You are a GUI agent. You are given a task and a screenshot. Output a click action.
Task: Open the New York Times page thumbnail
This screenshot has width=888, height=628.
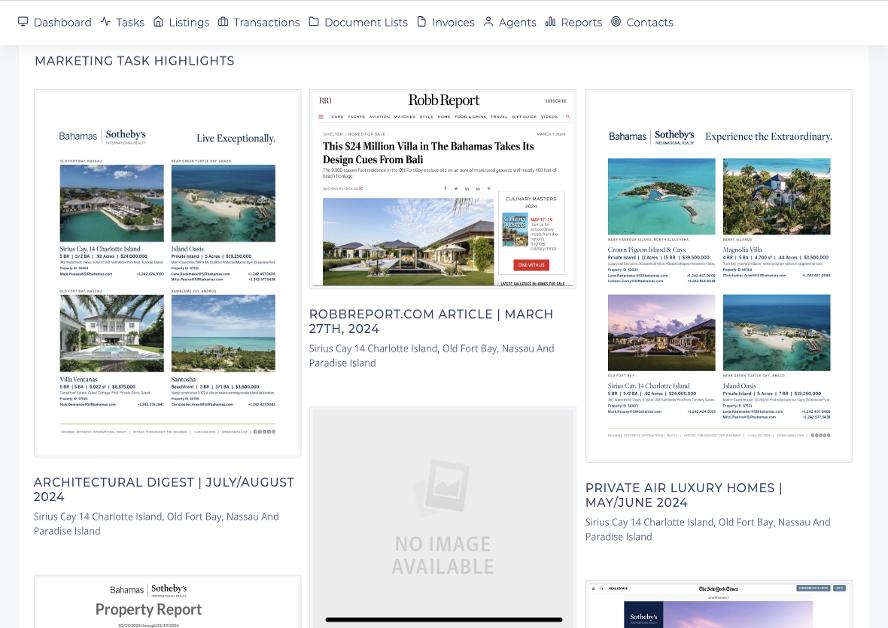coord(719,604)
